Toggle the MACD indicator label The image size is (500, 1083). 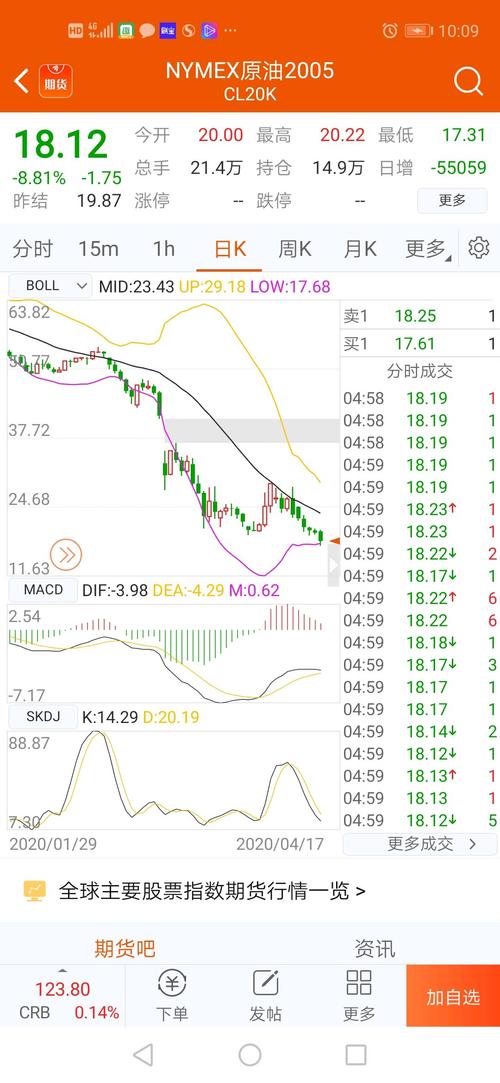(x=43, y=589)
